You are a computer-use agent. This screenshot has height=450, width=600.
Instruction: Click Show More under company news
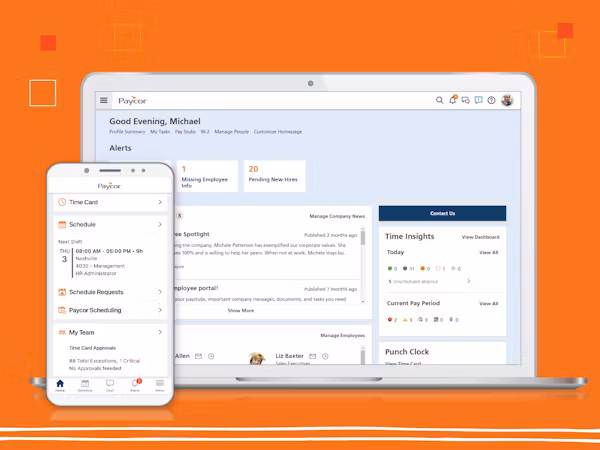click(241, 311)
